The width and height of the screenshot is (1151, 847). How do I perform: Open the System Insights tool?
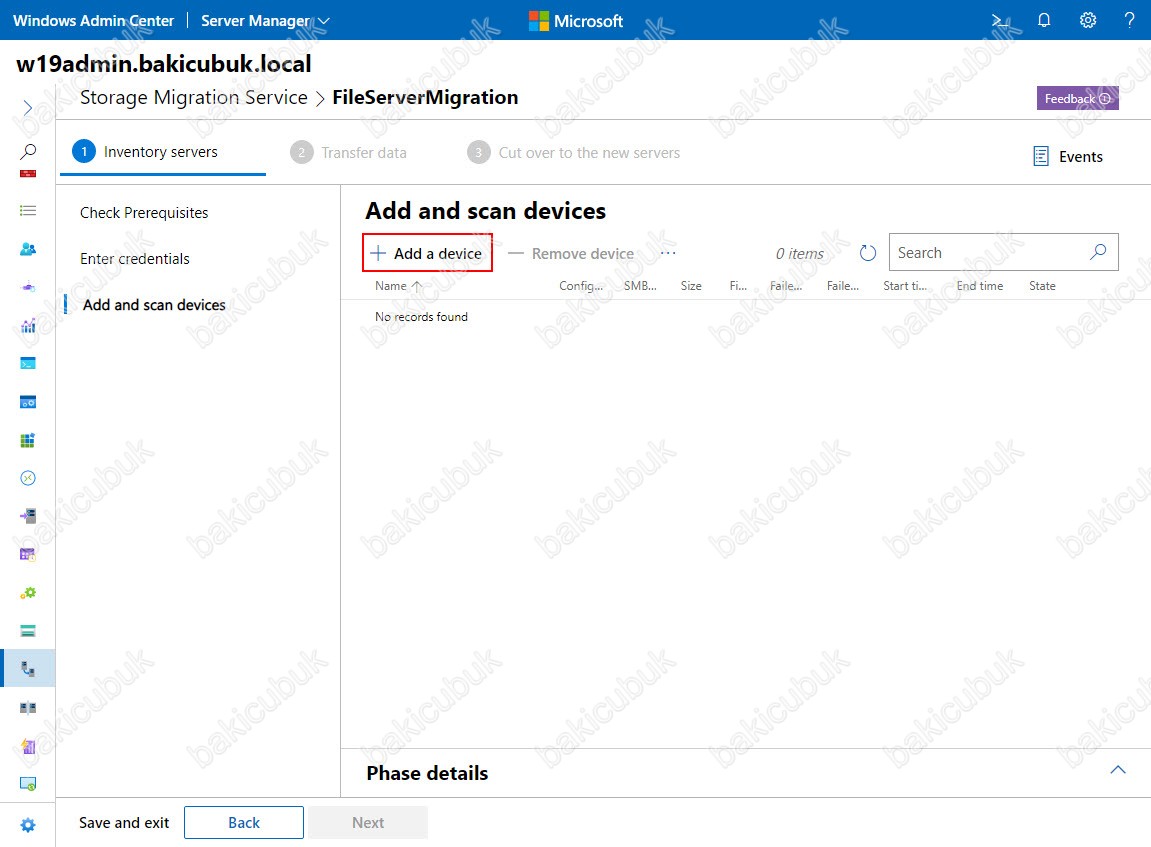(28, 746)
